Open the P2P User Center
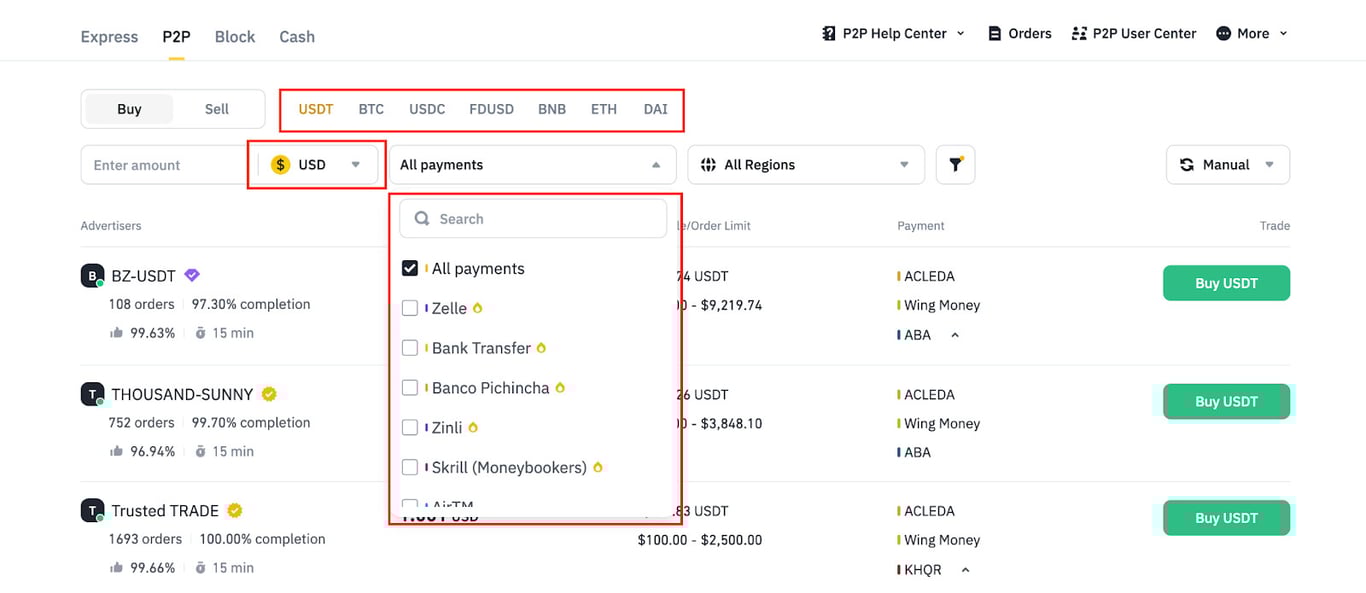Image resolution: width=1366 pixels, height=593 pixels. click(x=1133, y=32)
